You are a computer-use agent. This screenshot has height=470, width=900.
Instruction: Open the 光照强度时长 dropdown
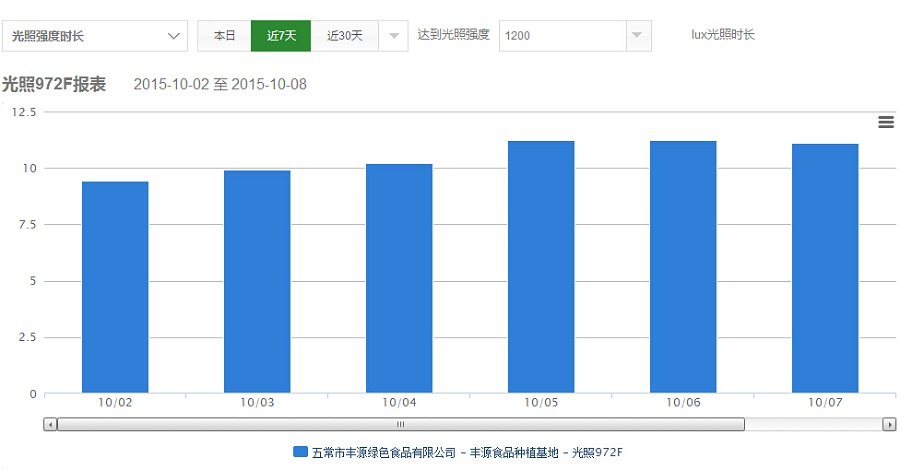(95, 36)
